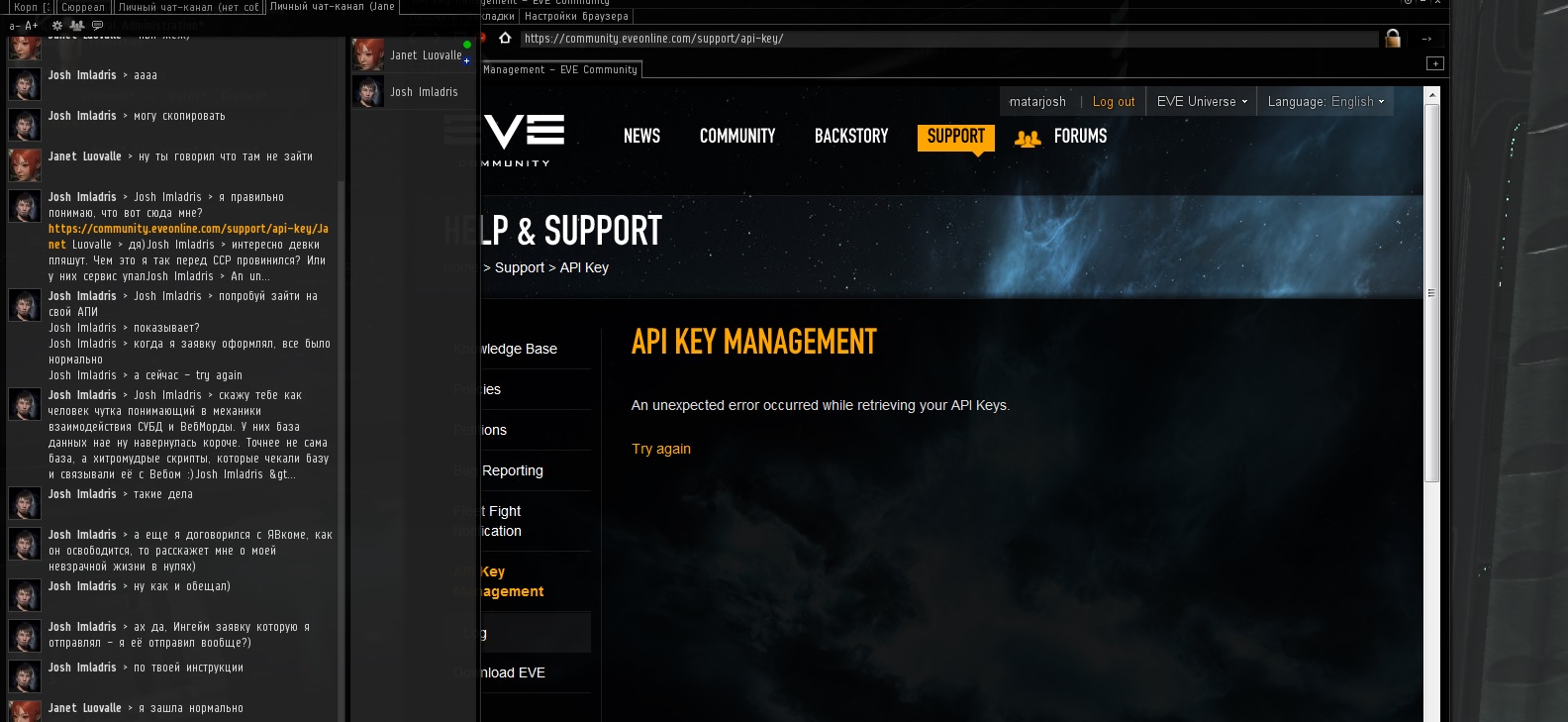Screen dimensions: 1568x722
Task: Click Josh Imladris portrait in member list
Action: coord(368,91)
